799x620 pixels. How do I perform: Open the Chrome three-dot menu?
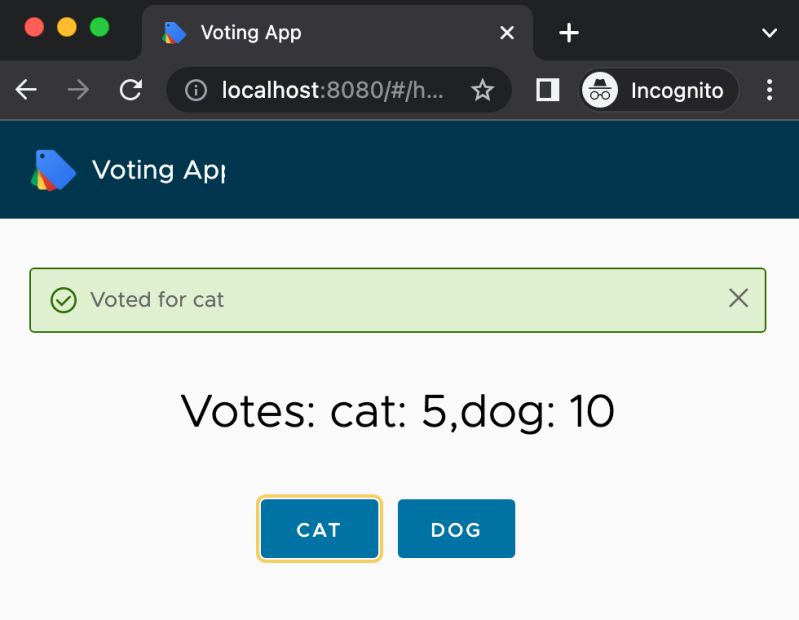pyautogui.click(x=769, y=90)
